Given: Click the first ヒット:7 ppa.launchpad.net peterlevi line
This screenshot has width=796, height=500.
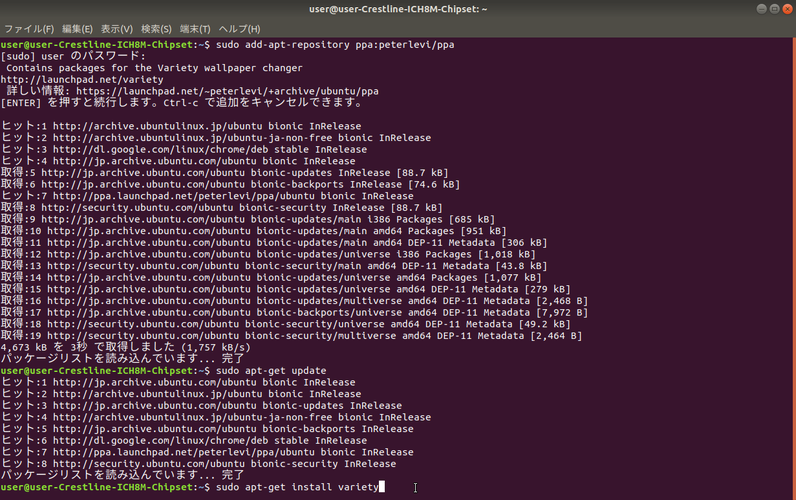Looking at the screenshot, I should click(207, 196).
